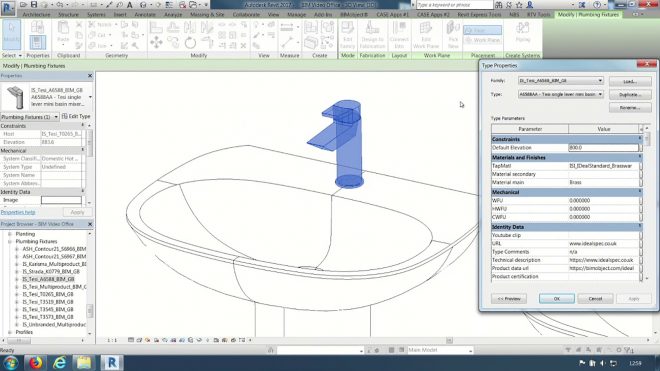This screenshot has width=660, height=371.
Task: Switch to the Systems ribbon tab
Action: pos(96,14)
